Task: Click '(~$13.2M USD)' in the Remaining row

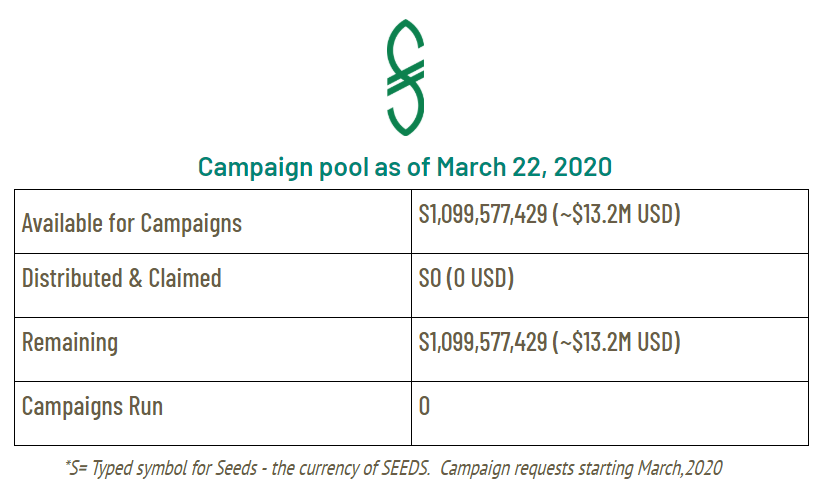Action: click(616, 342)
